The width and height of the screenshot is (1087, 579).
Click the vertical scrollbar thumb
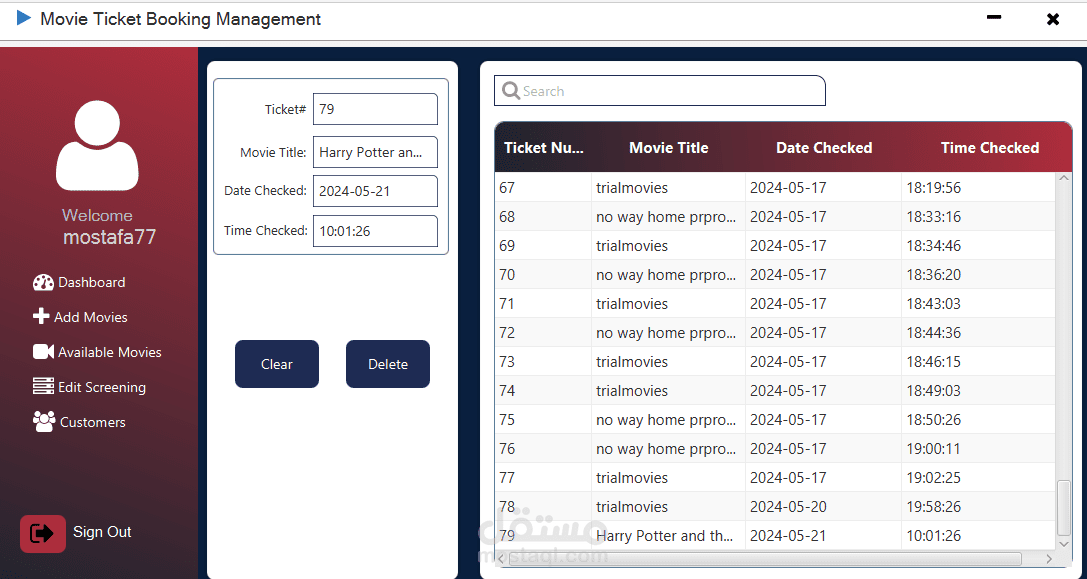pyautogui.click(x=1064, y=508)
